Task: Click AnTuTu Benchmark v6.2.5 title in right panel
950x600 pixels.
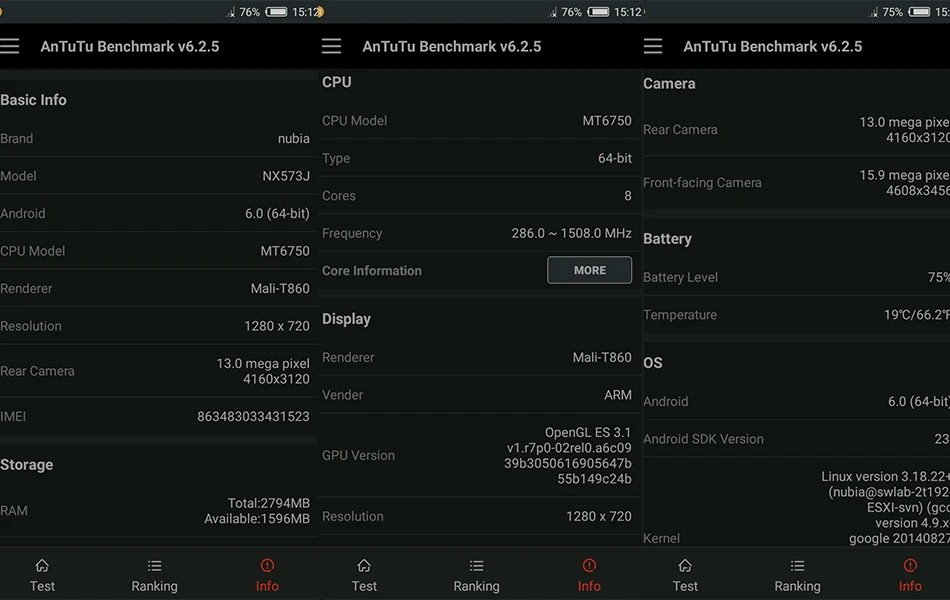Action: [772, 47]
